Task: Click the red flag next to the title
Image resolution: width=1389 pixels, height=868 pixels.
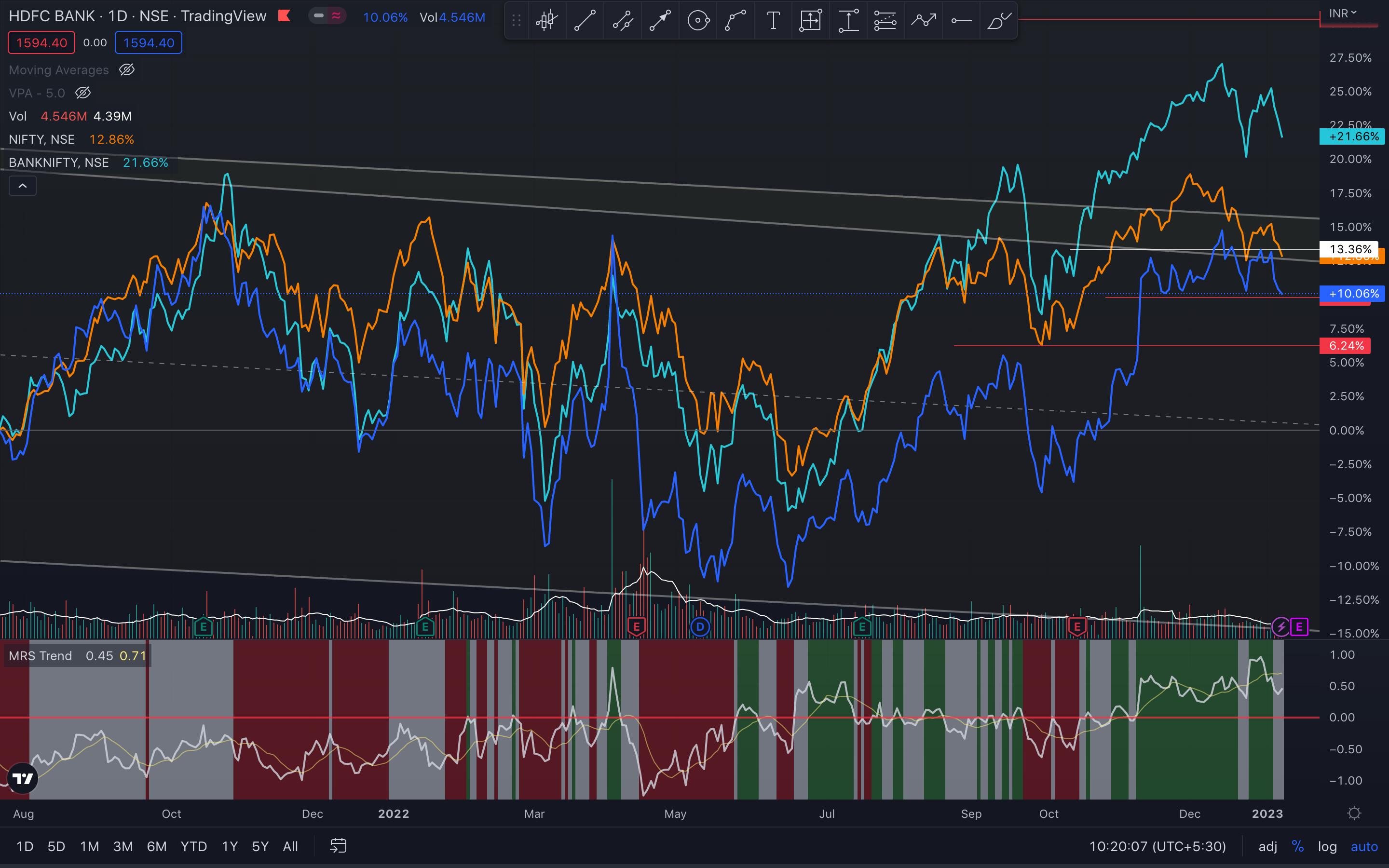Action: [x=284, y=16]
